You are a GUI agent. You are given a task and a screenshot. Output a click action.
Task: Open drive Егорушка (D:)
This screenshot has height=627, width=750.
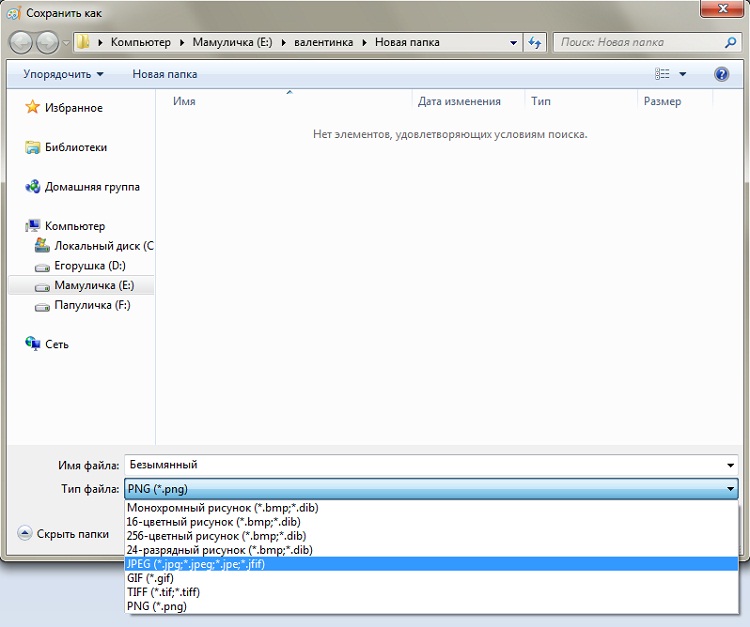89,266
